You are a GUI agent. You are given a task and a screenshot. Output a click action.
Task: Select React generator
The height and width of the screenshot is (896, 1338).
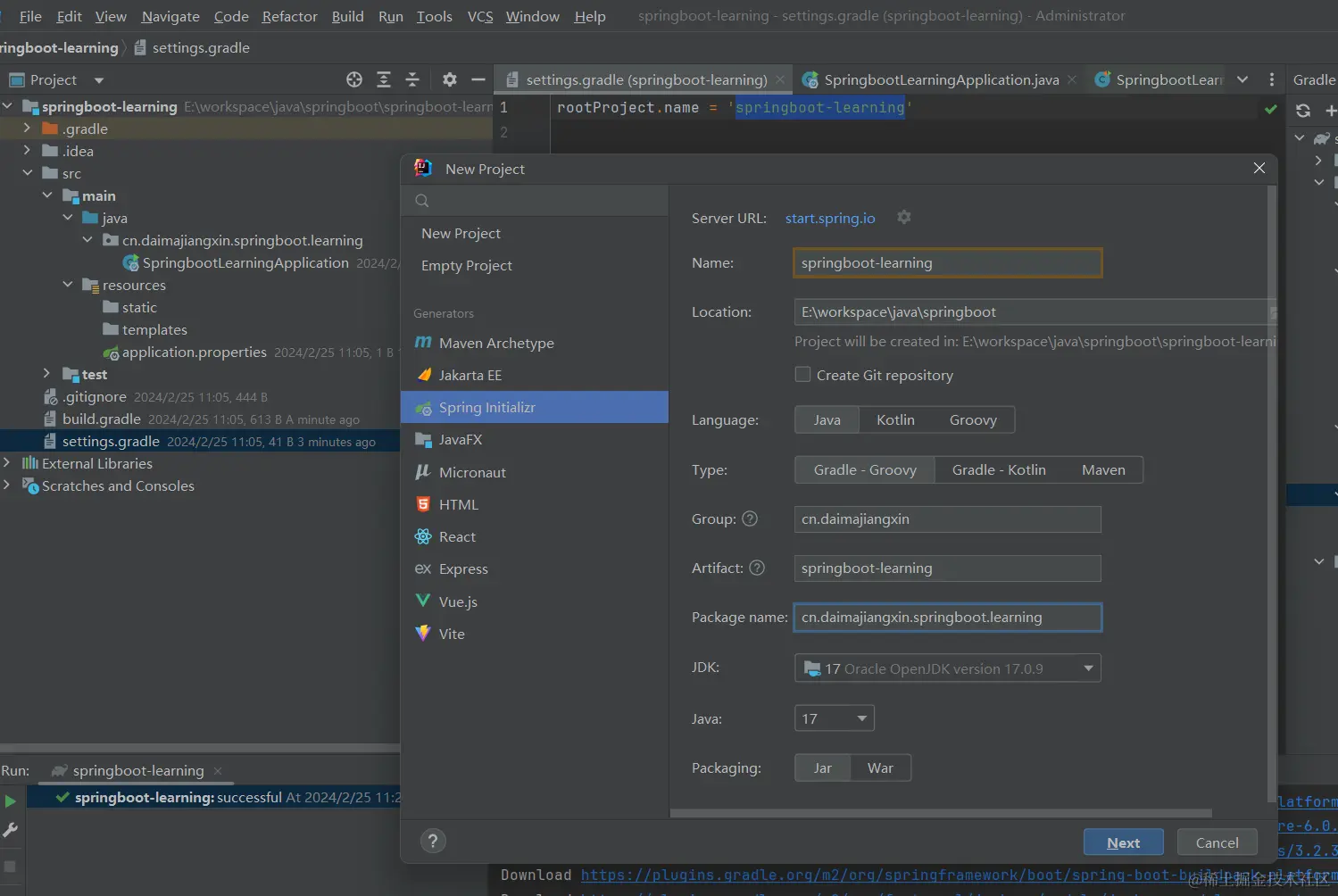coord(535,536)
